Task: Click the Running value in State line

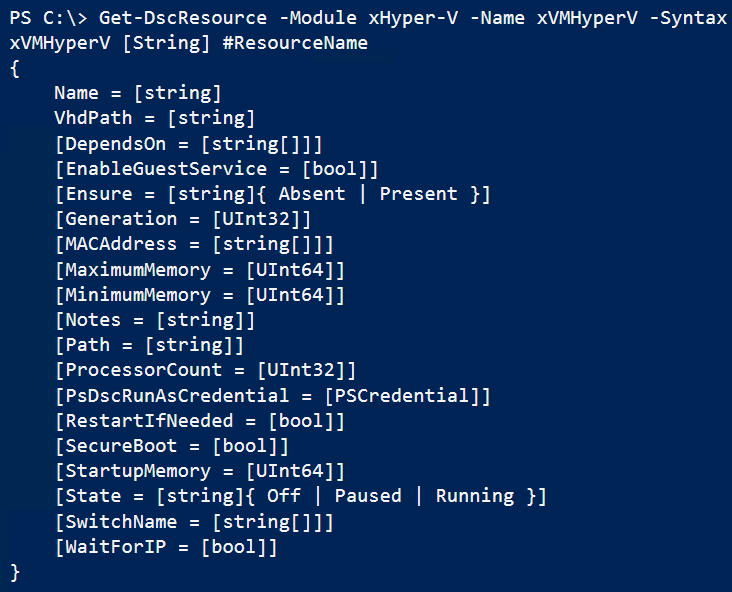Action: pyautogui.click(x=474, y=496)
